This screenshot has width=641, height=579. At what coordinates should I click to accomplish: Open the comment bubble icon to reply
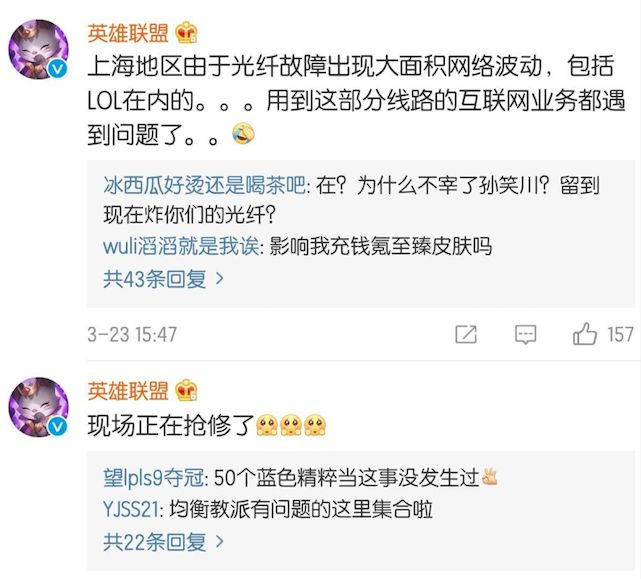pyautogui.click(x=524, y=334)
